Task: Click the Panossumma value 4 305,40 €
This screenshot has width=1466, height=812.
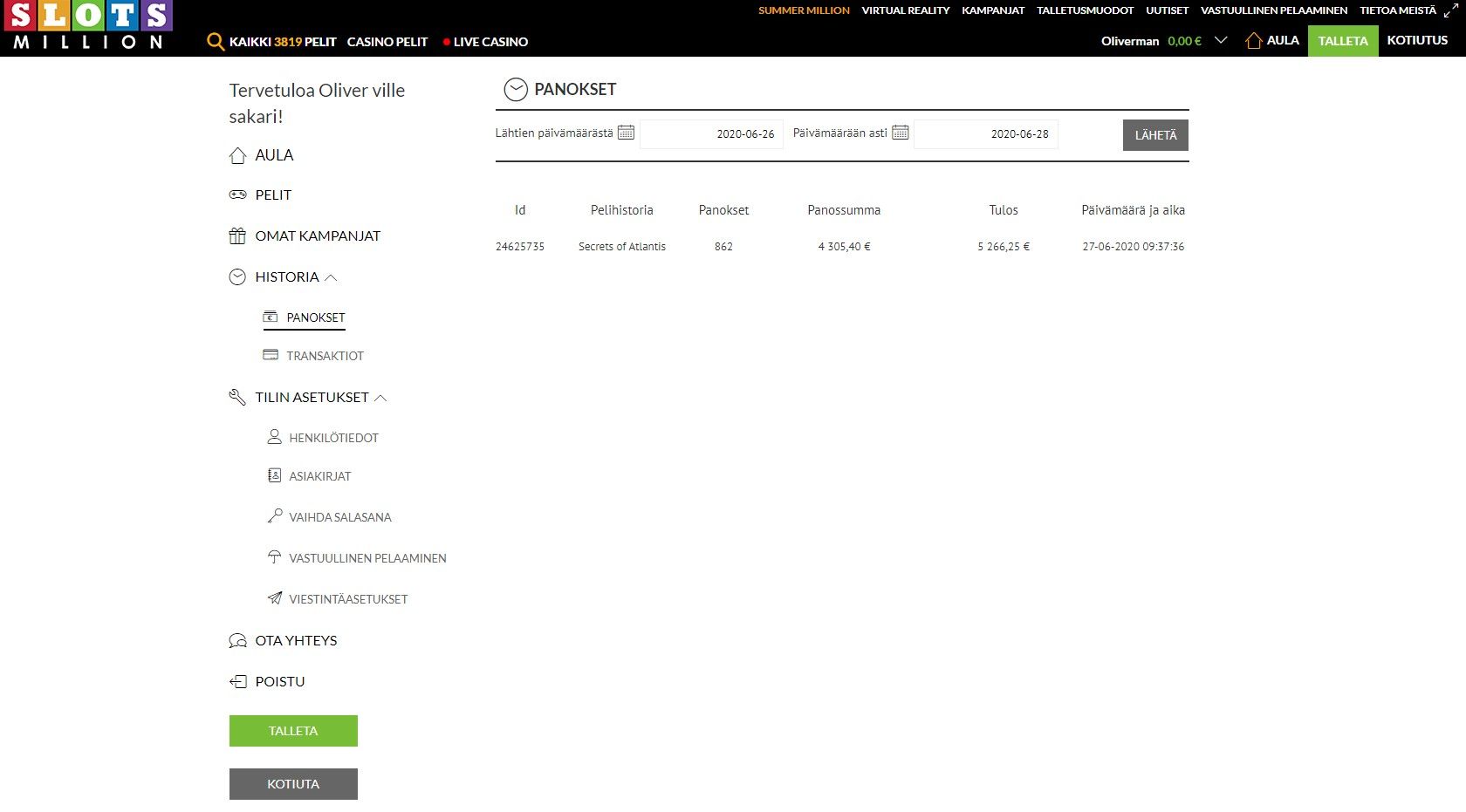Action: (x=844, y=247)
